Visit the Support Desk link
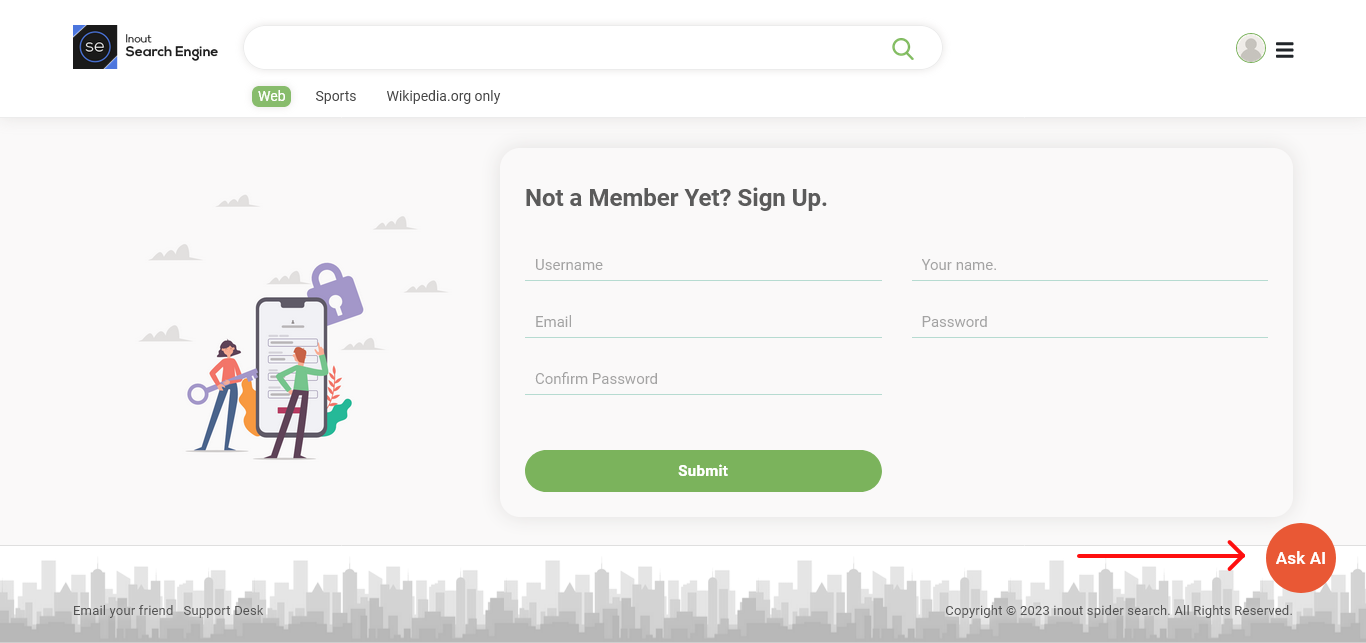 point(224,611)
